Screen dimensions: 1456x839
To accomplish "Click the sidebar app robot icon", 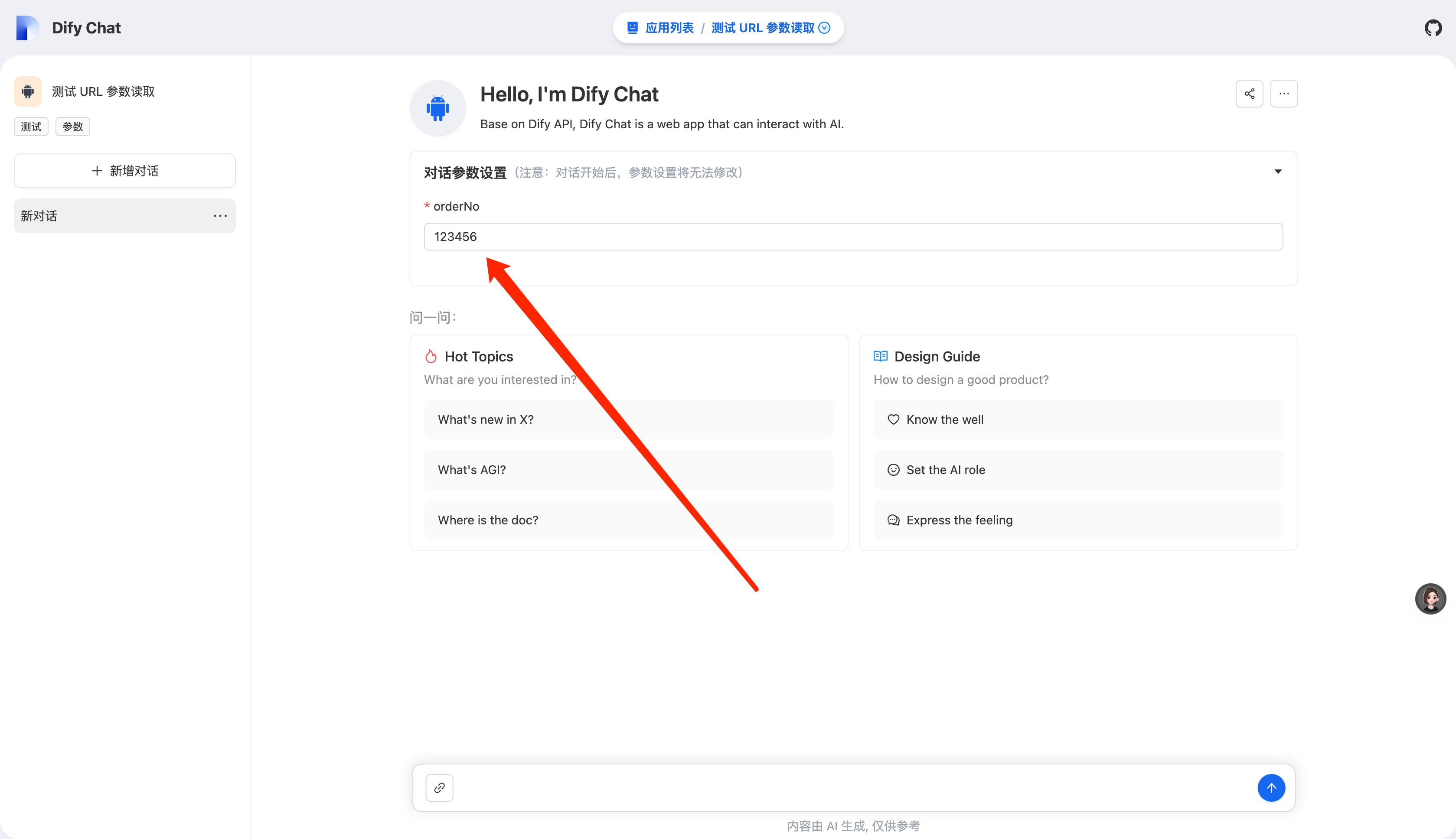I will click(x=28, y=91).
